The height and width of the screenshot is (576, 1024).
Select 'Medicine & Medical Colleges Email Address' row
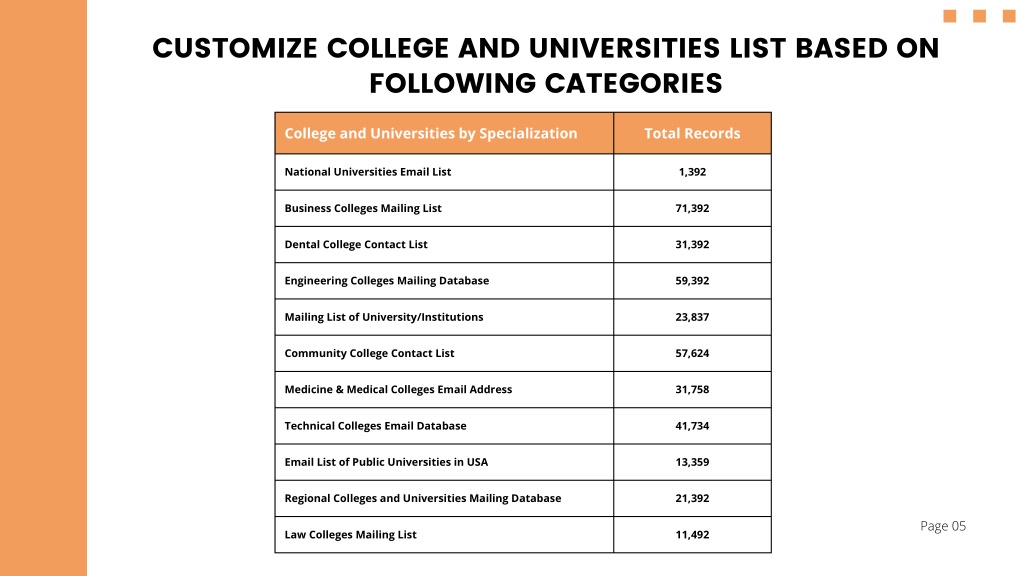[x=523, y=389]
